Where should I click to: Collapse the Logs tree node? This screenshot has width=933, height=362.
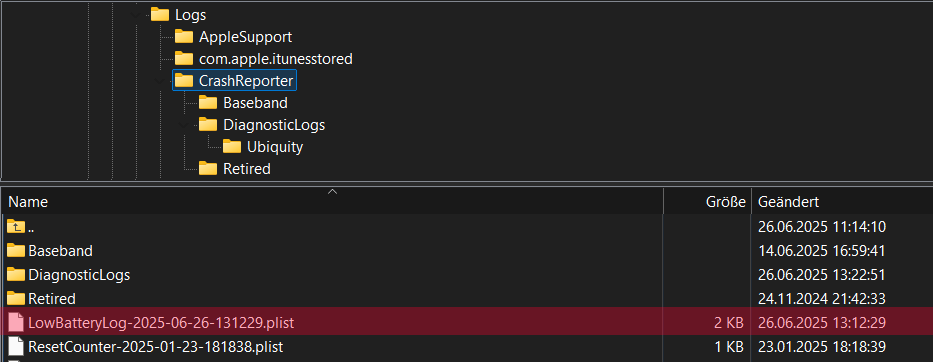pyautogui.click(x=137, y=14)
